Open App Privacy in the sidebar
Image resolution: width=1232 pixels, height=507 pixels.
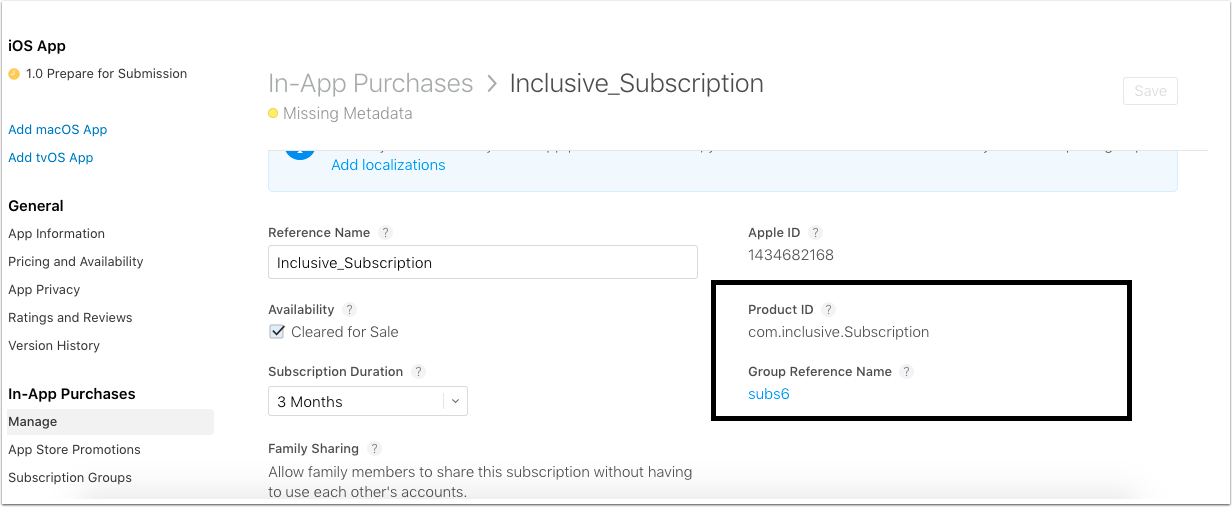pos(44,290)
